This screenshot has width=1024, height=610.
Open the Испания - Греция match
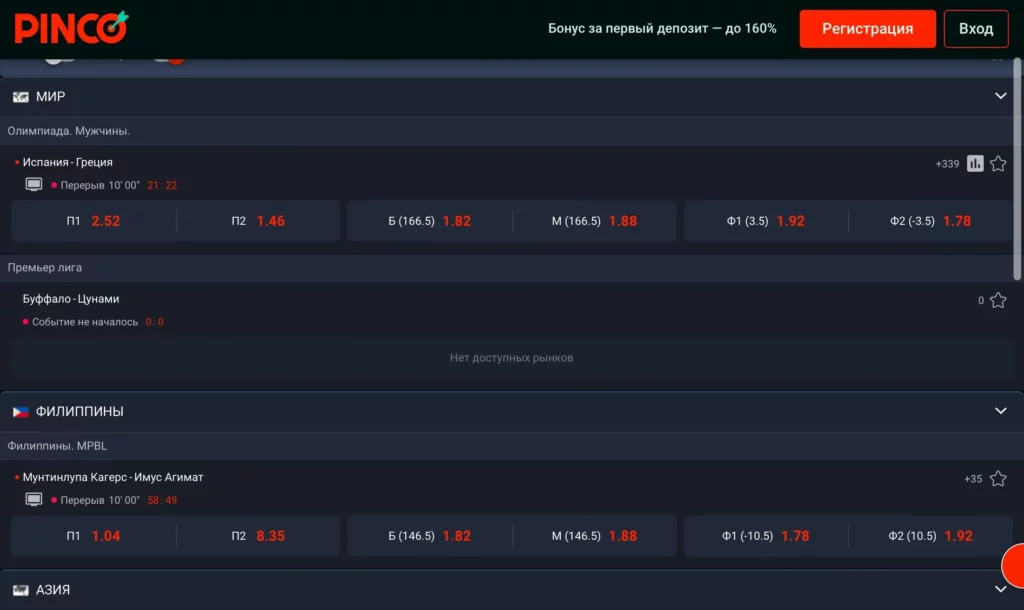(x=67, y=162)
